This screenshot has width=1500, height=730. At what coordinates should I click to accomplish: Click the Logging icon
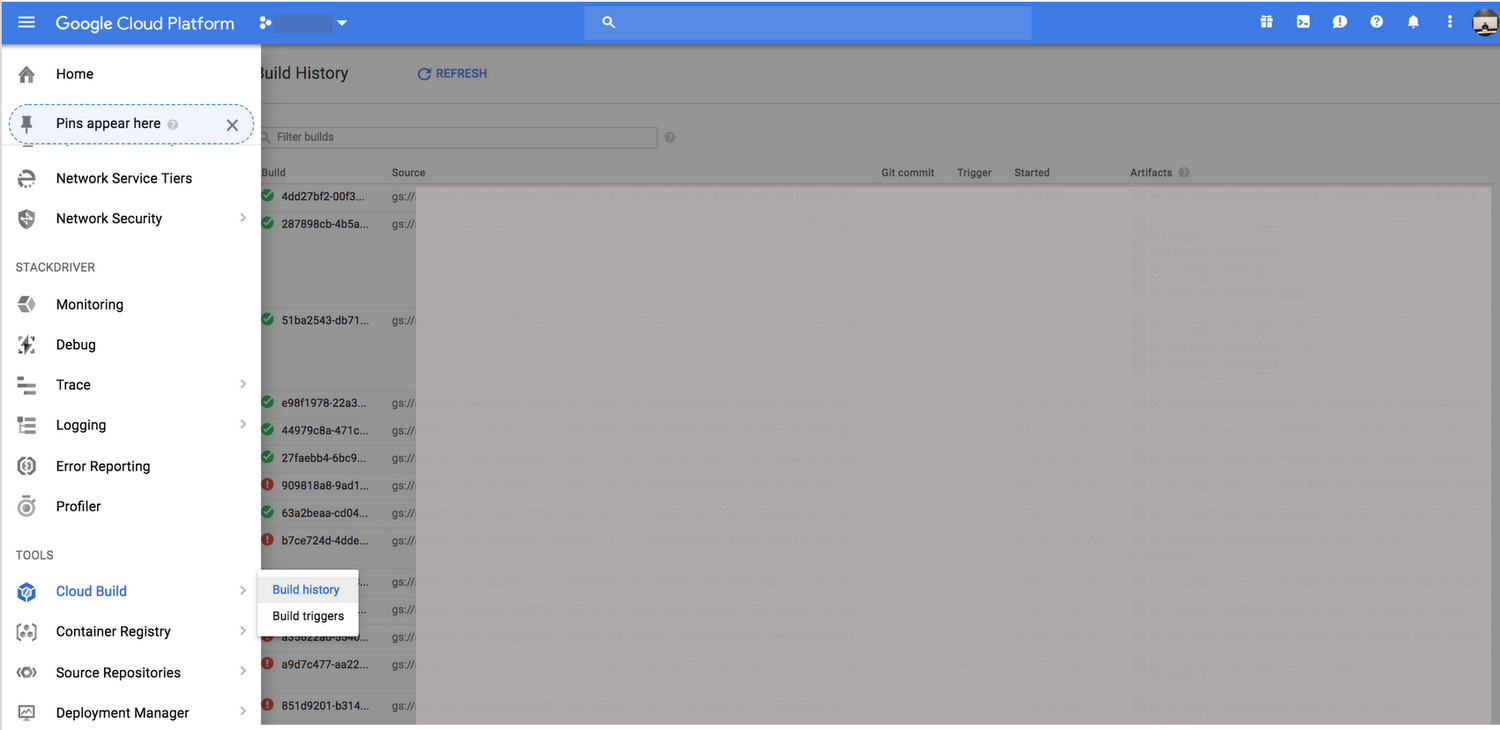(x=27, y=425)
